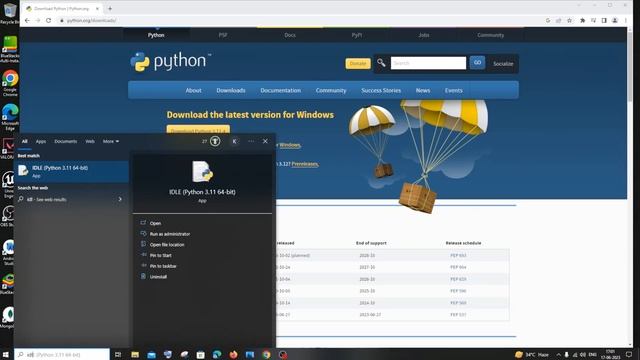Open Microsoft Store from the taskbar

click(x=200, y=354)
